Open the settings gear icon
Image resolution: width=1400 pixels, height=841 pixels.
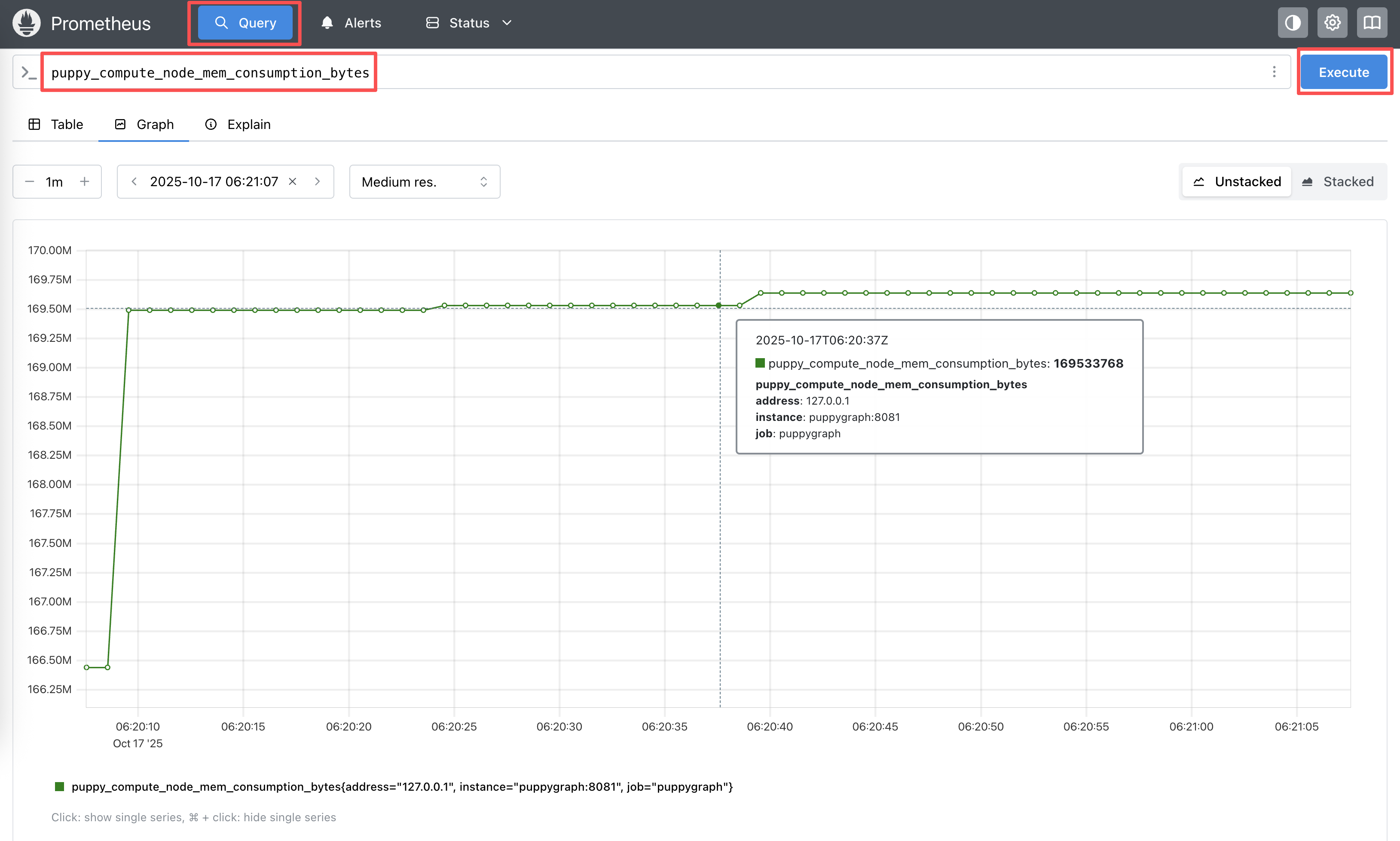pyautogui.click(x=1332, y=23)
